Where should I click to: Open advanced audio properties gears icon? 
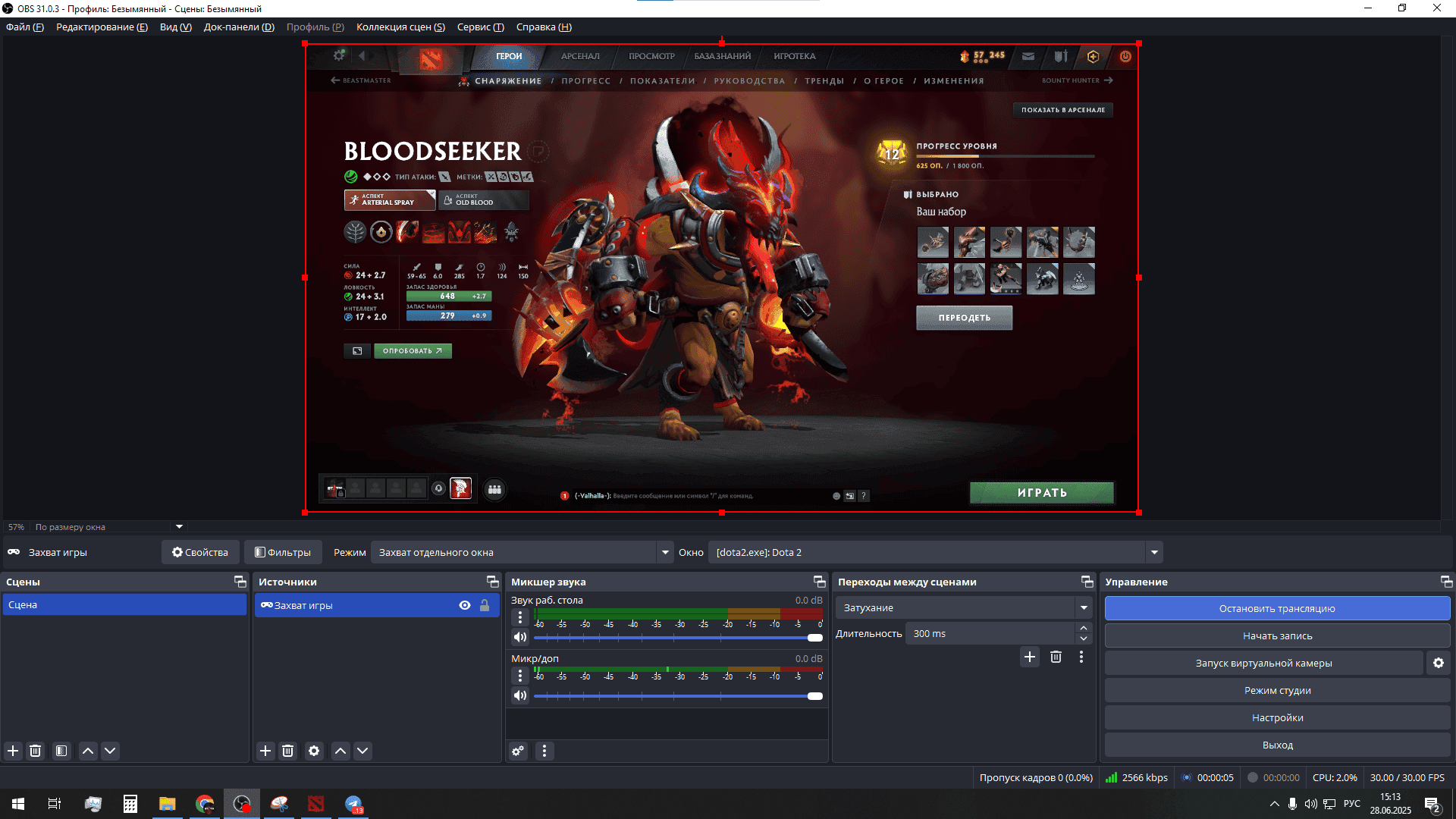coord(518,751)
